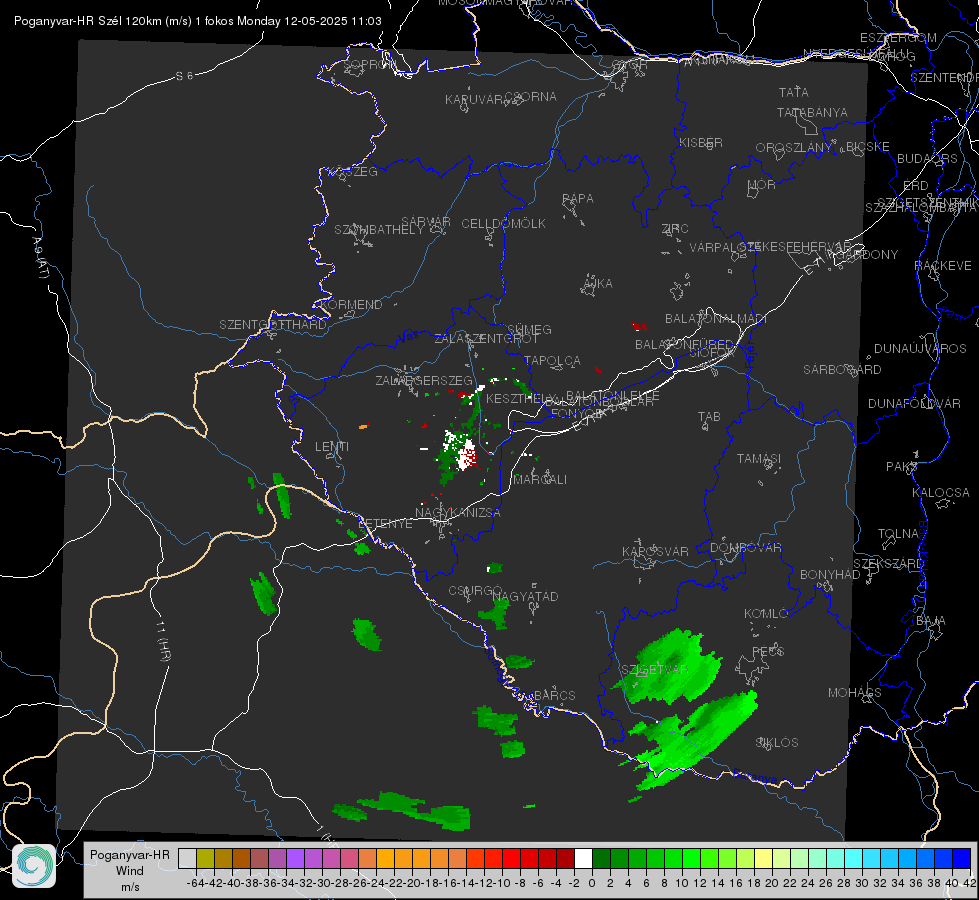Click the BARCS city label
Screen dimensions: 979x900
554,695
